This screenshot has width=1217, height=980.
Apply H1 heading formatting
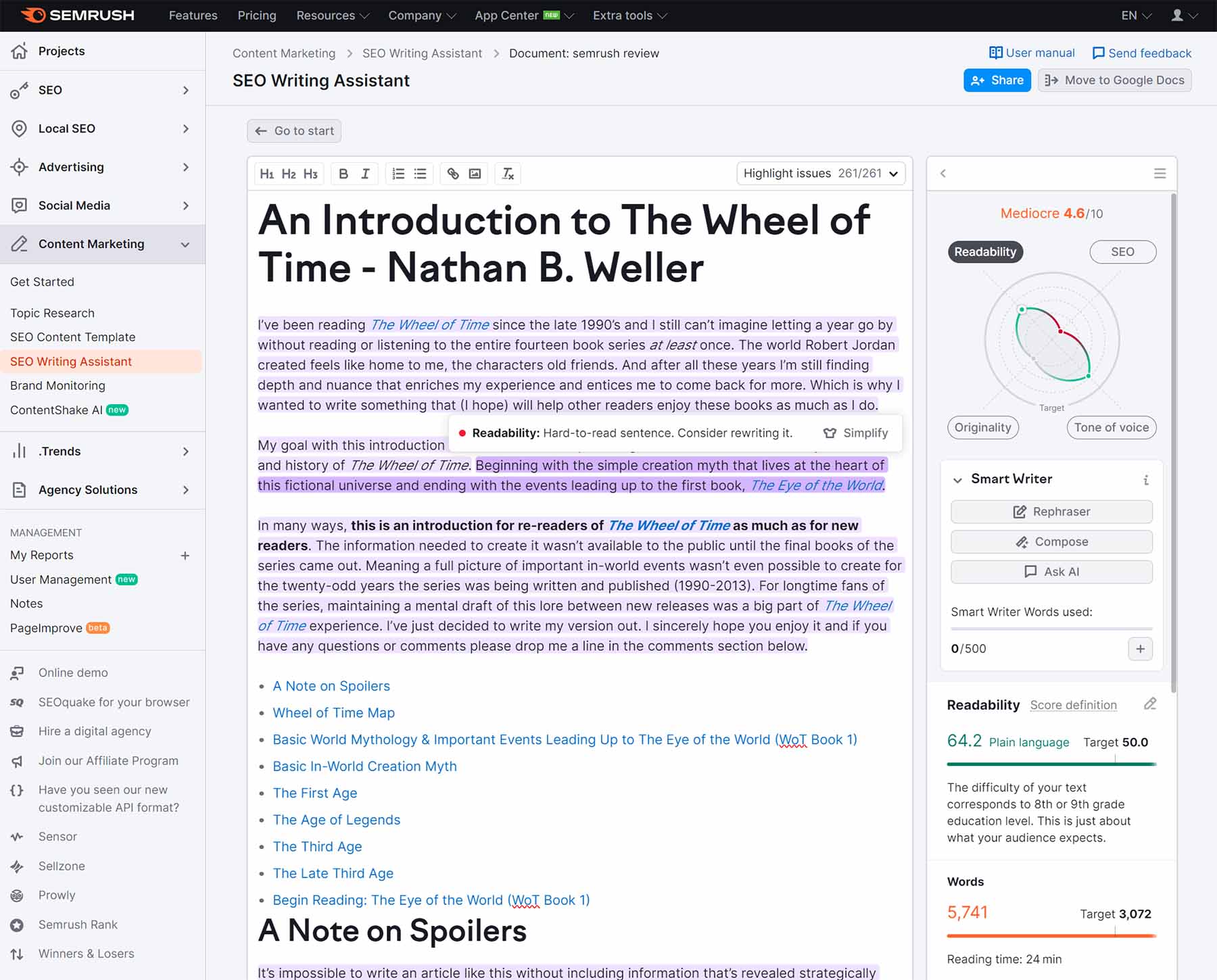coord(267,174)
